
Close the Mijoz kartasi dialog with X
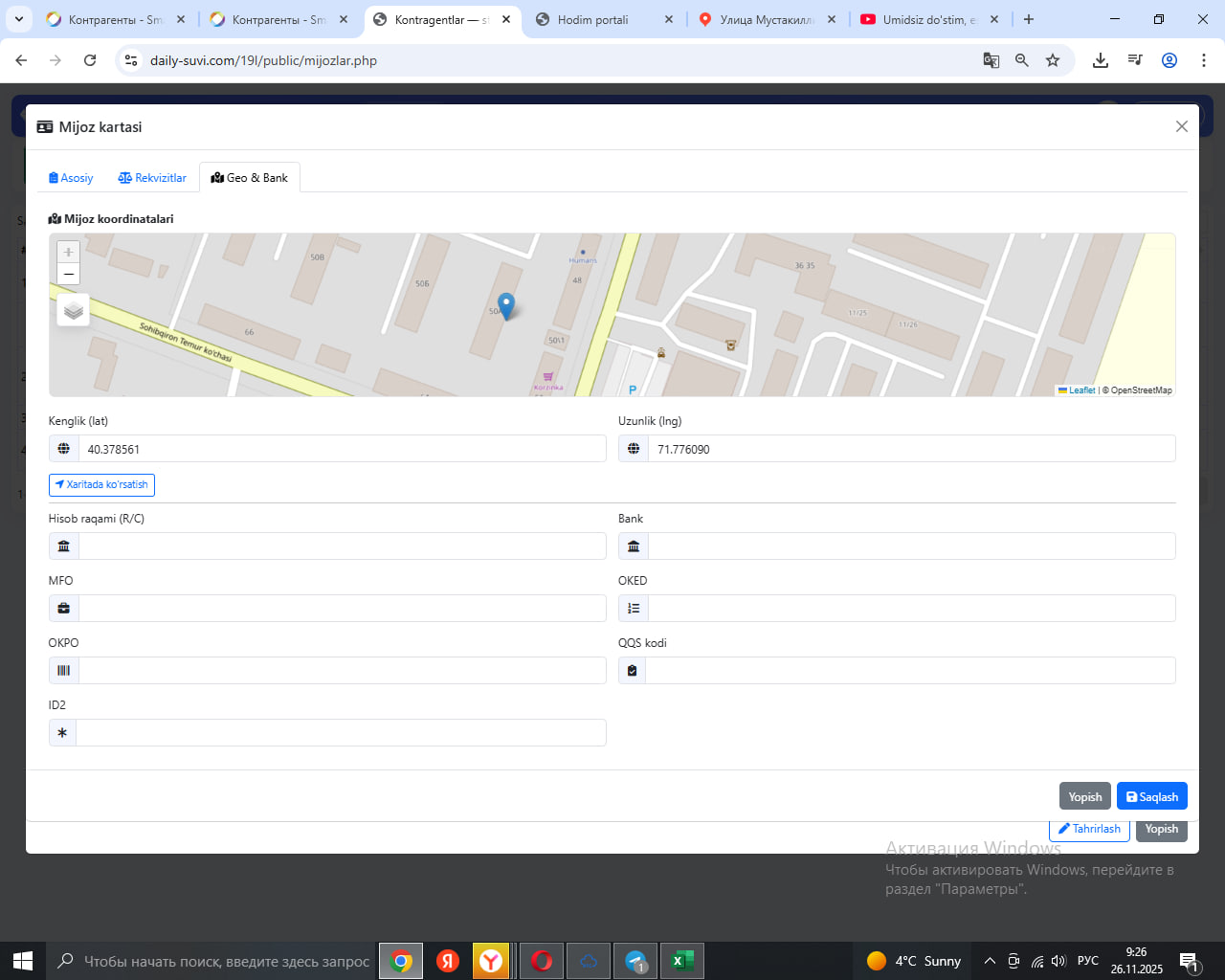click(1181, 126)
